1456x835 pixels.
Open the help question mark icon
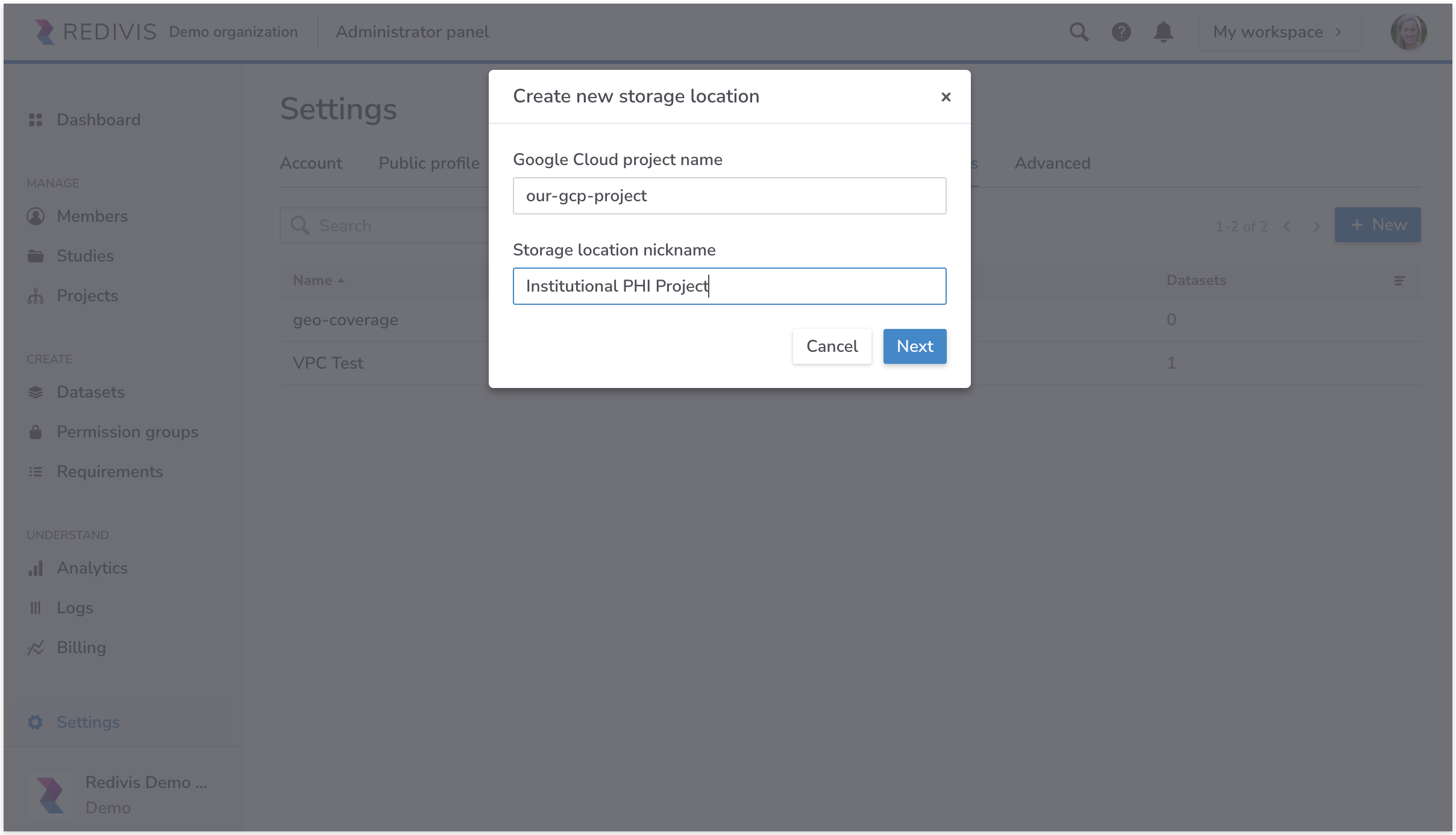click(x=1121, y=32)
